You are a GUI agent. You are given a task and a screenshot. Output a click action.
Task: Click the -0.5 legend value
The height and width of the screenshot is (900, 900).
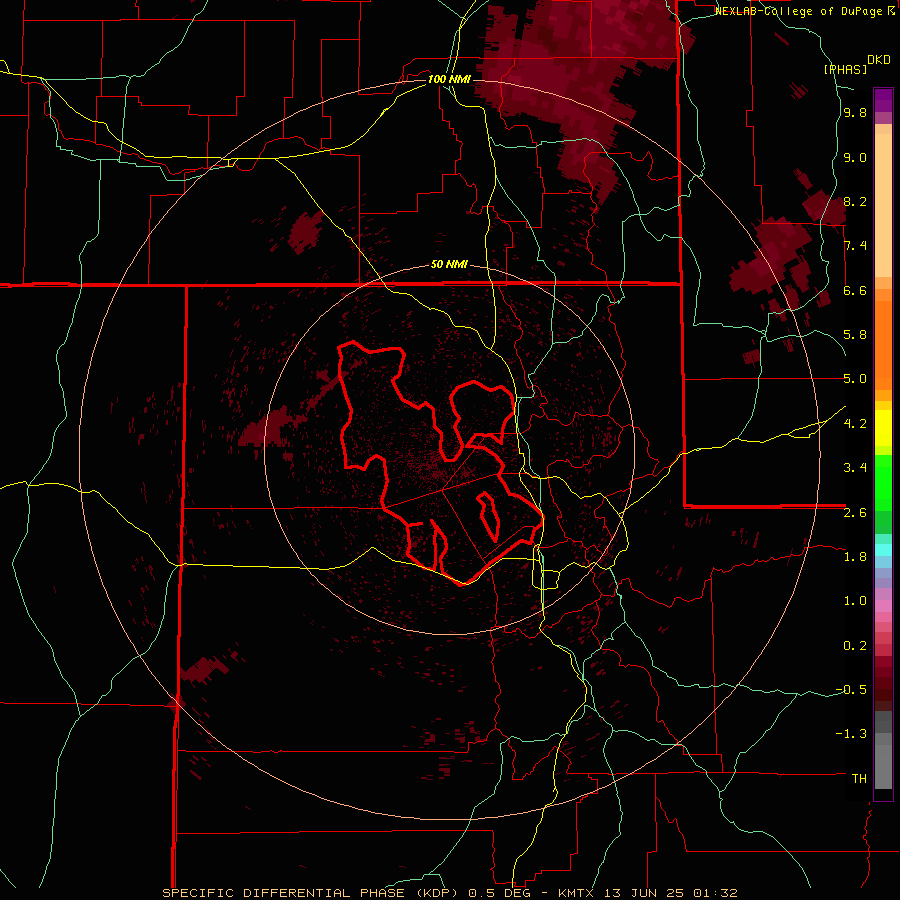(x=851, y=690)
